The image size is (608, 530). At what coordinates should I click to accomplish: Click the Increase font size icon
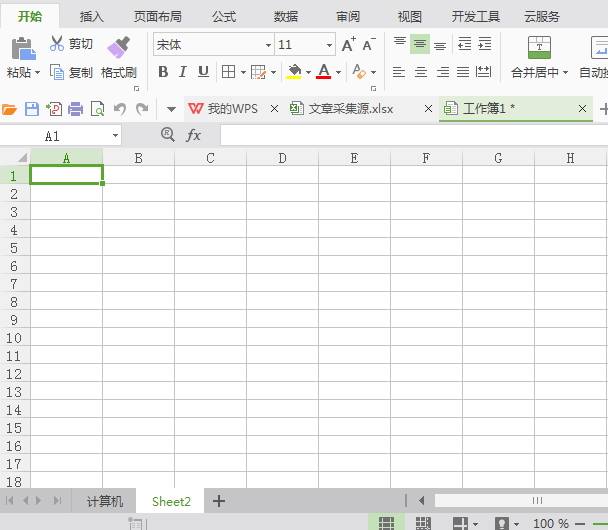[348, 45]
